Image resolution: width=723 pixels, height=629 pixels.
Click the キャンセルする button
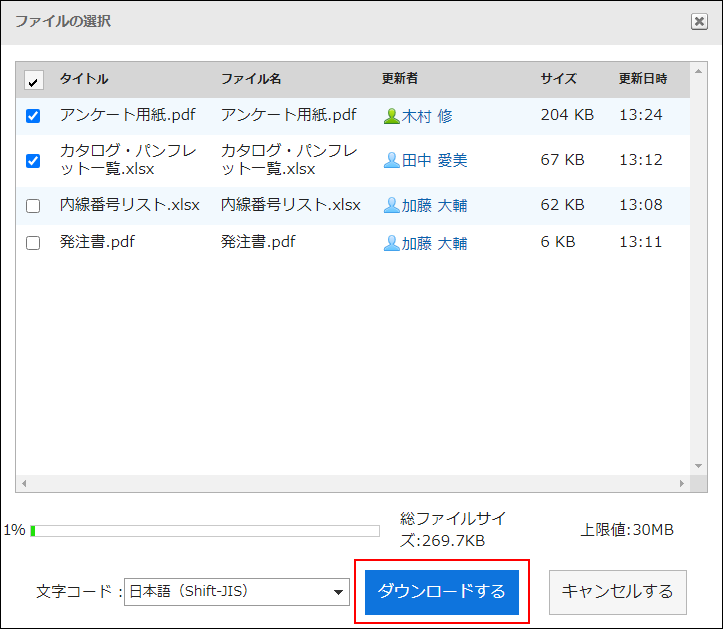coord(617,592)
